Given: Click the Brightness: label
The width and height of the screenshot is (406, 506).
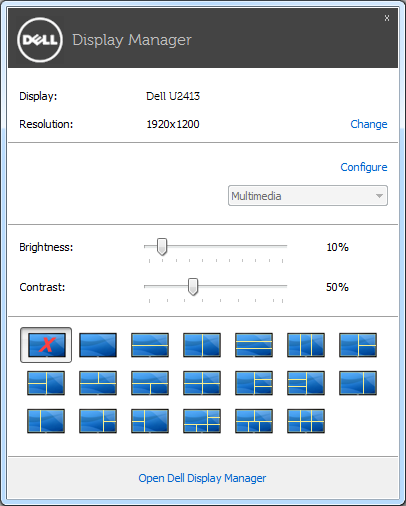Looking at the screenshot, I should click(x=46, y=247).
